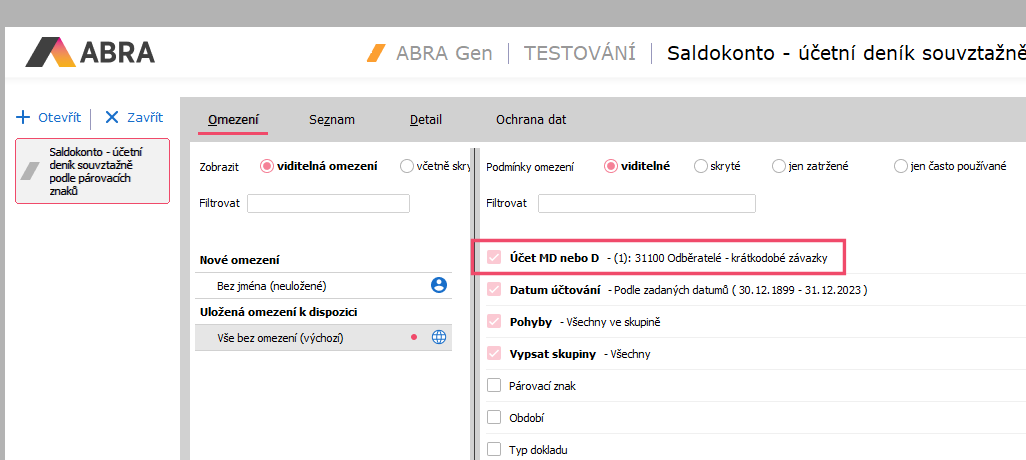
Task: Focus the Podmínky omezení Filtrovat text box
Action: 646,204
